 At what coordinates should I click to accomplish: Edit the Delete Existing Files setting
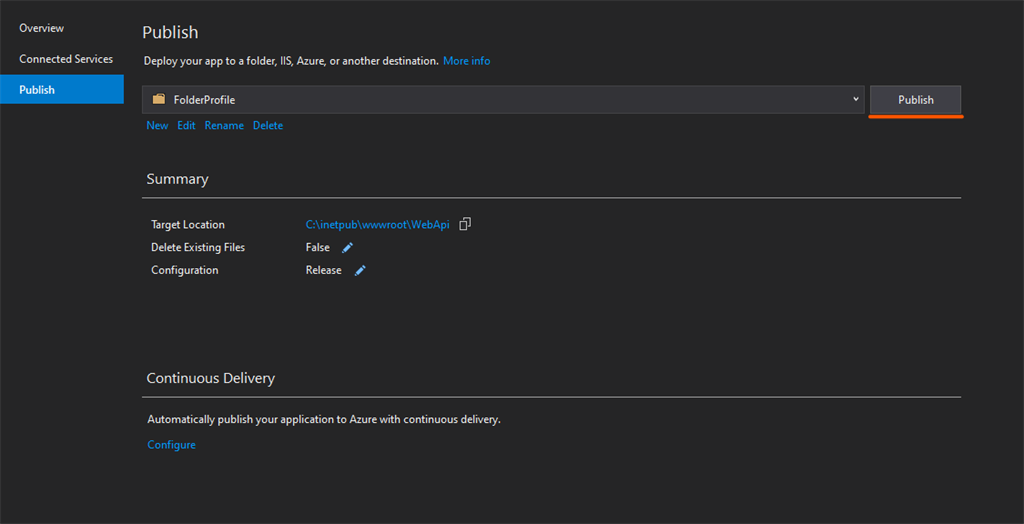click(x=348, y=248)
